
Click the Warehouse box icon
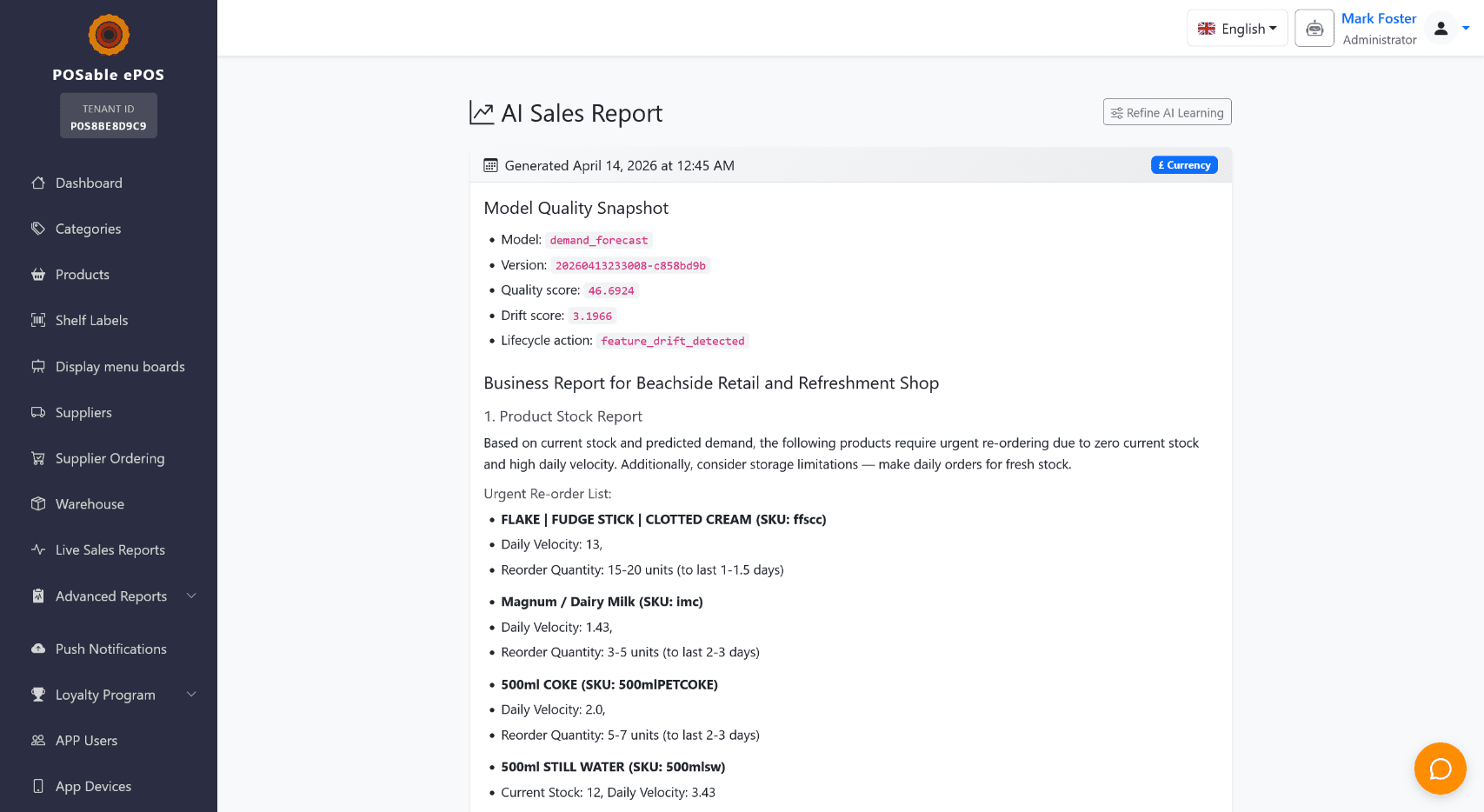[38, 504]
